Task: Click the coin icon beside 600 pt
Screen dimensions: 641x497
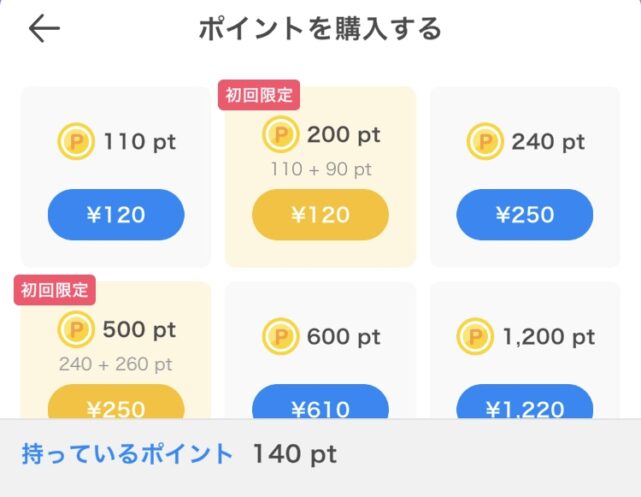Action: 281,337
